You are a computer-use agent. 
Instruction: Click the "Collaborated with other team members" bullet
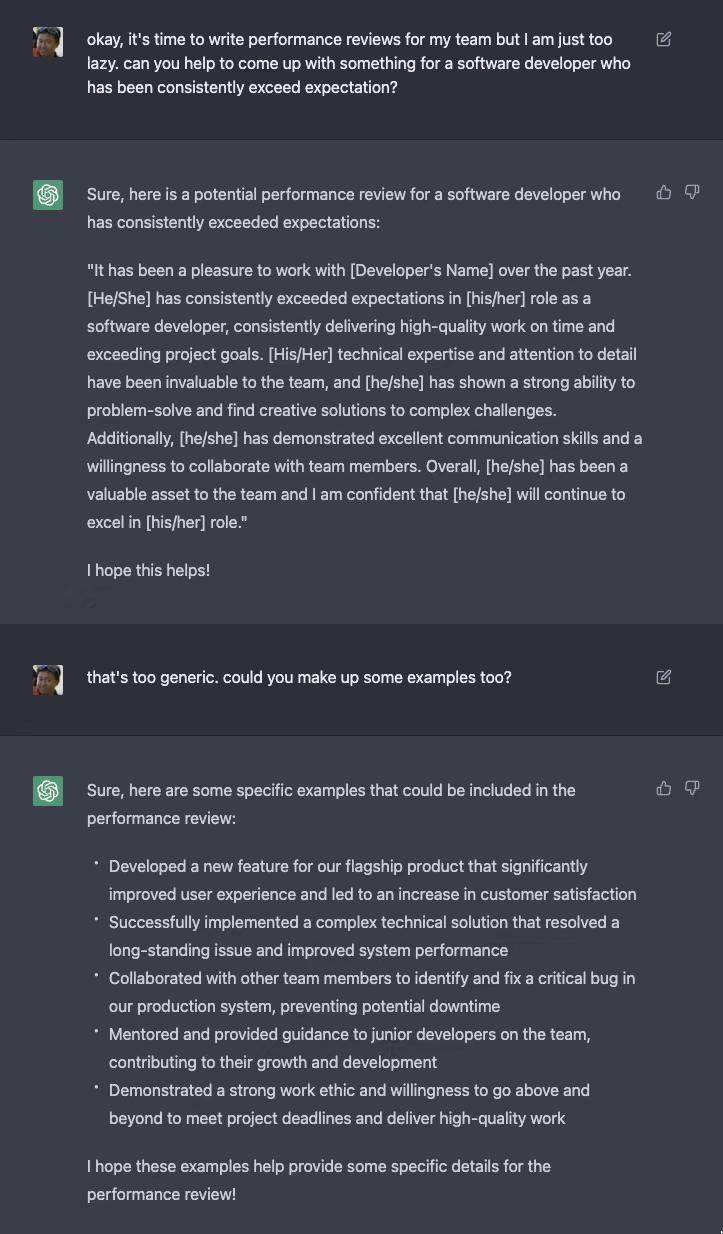tap(372, 992)
